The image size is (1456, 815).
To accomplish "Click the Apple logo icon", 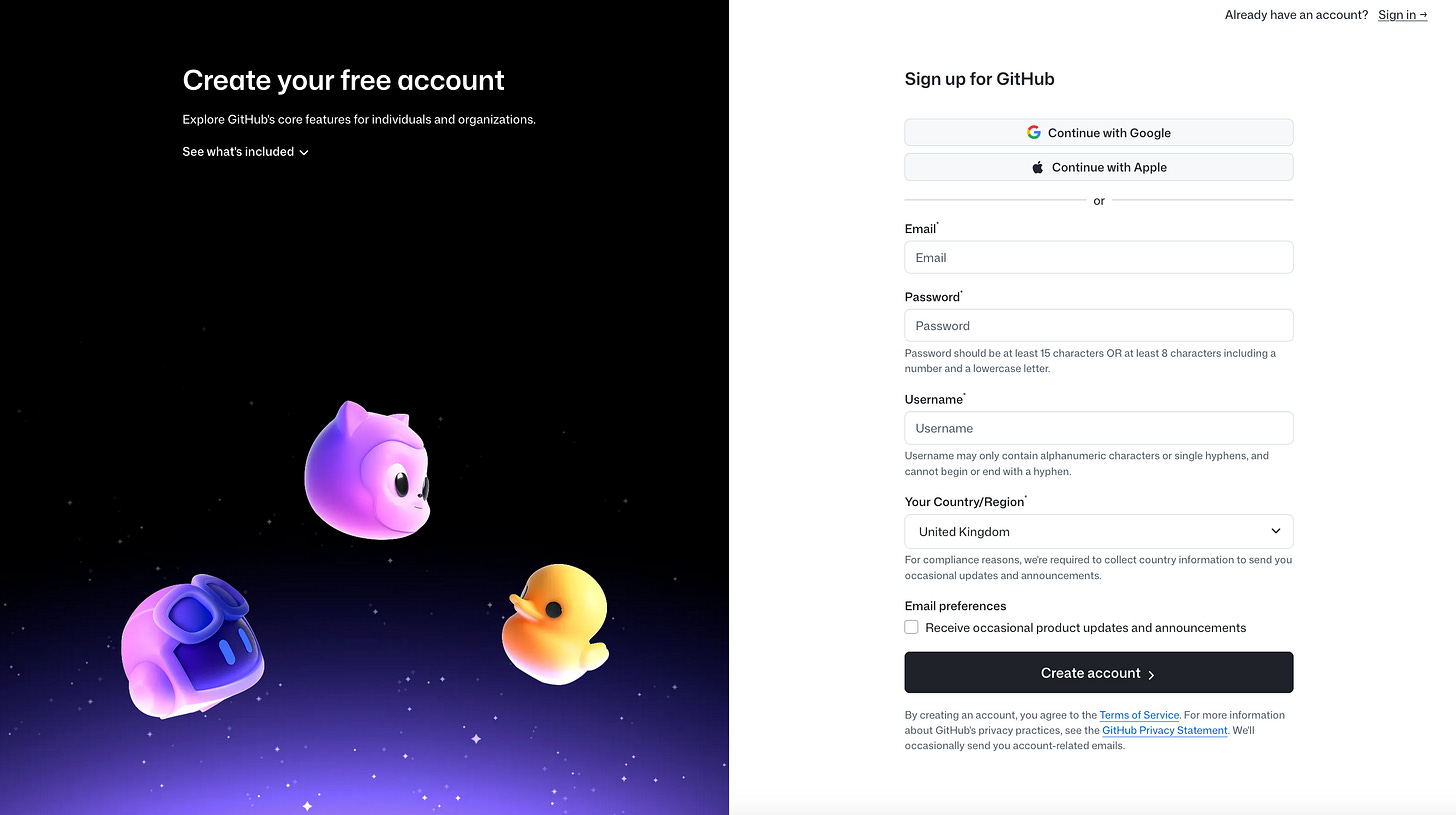I will (1038, 167).
